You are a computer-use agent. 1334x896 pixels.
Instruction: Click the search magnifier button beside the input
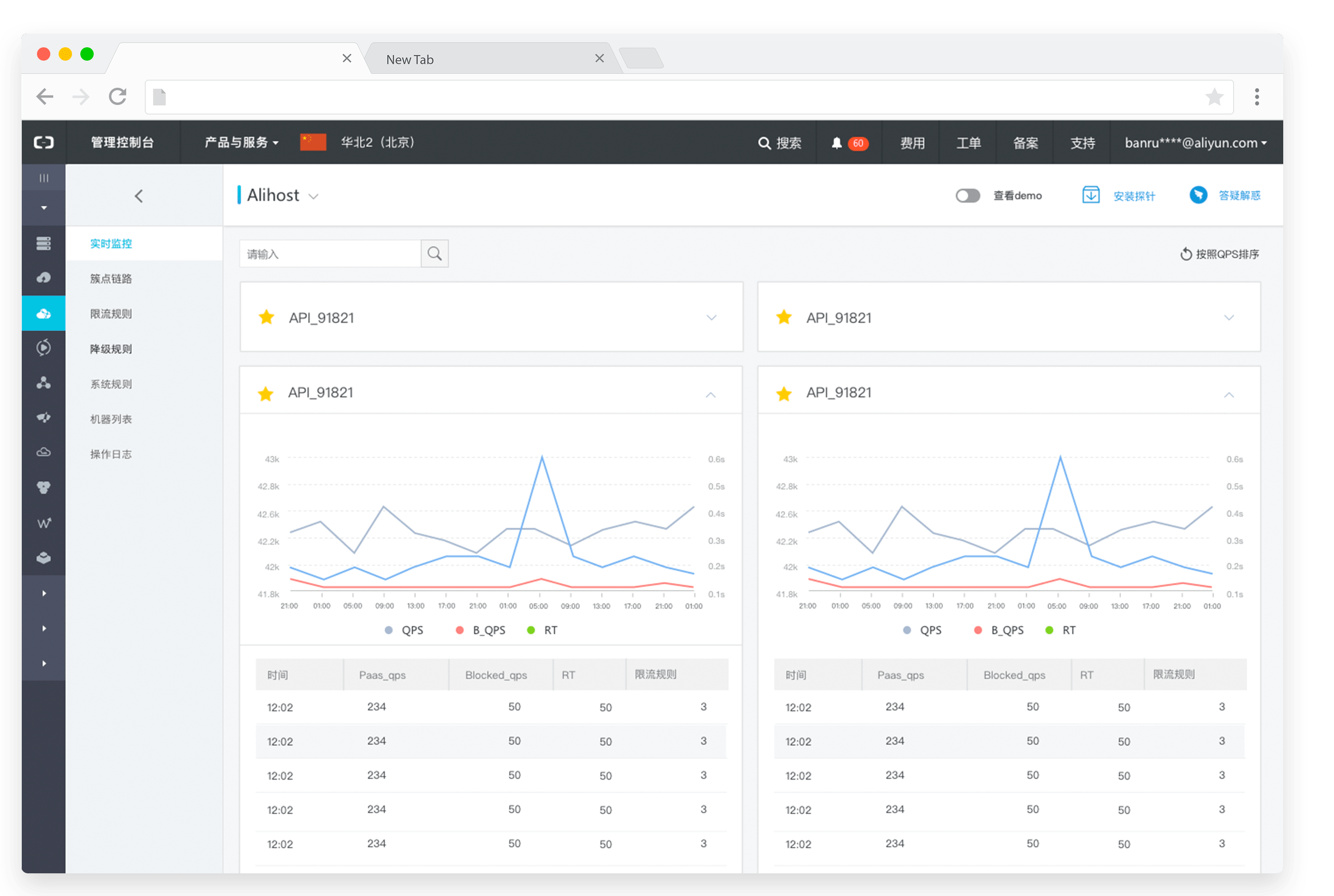tap(434, 254)
